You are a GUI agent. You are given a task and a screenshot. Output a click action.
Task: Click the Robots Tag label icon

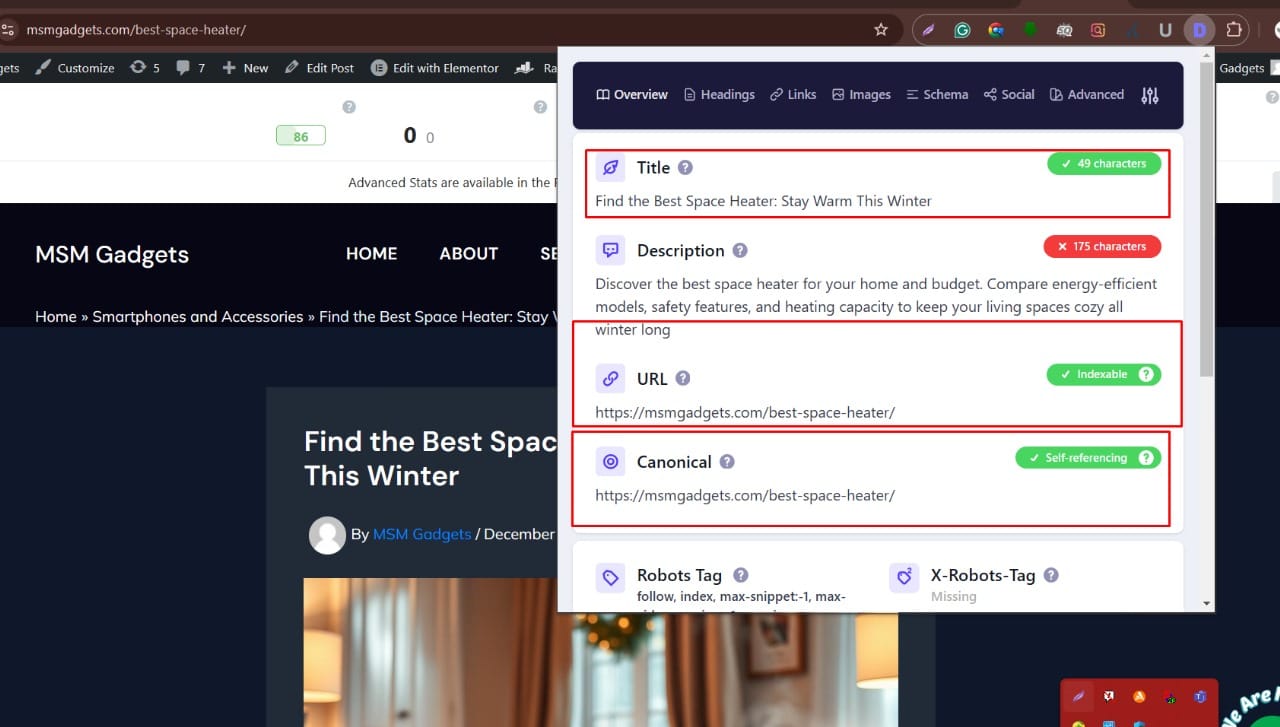coord(610,577)
